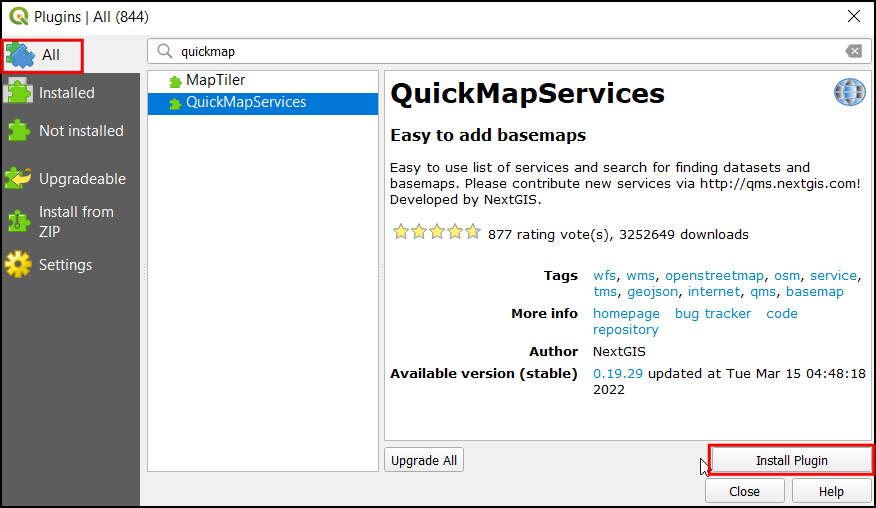This screenshot has height=508, width=876.
Task: Open the service tag link
Action: click(x=833, y=276)
